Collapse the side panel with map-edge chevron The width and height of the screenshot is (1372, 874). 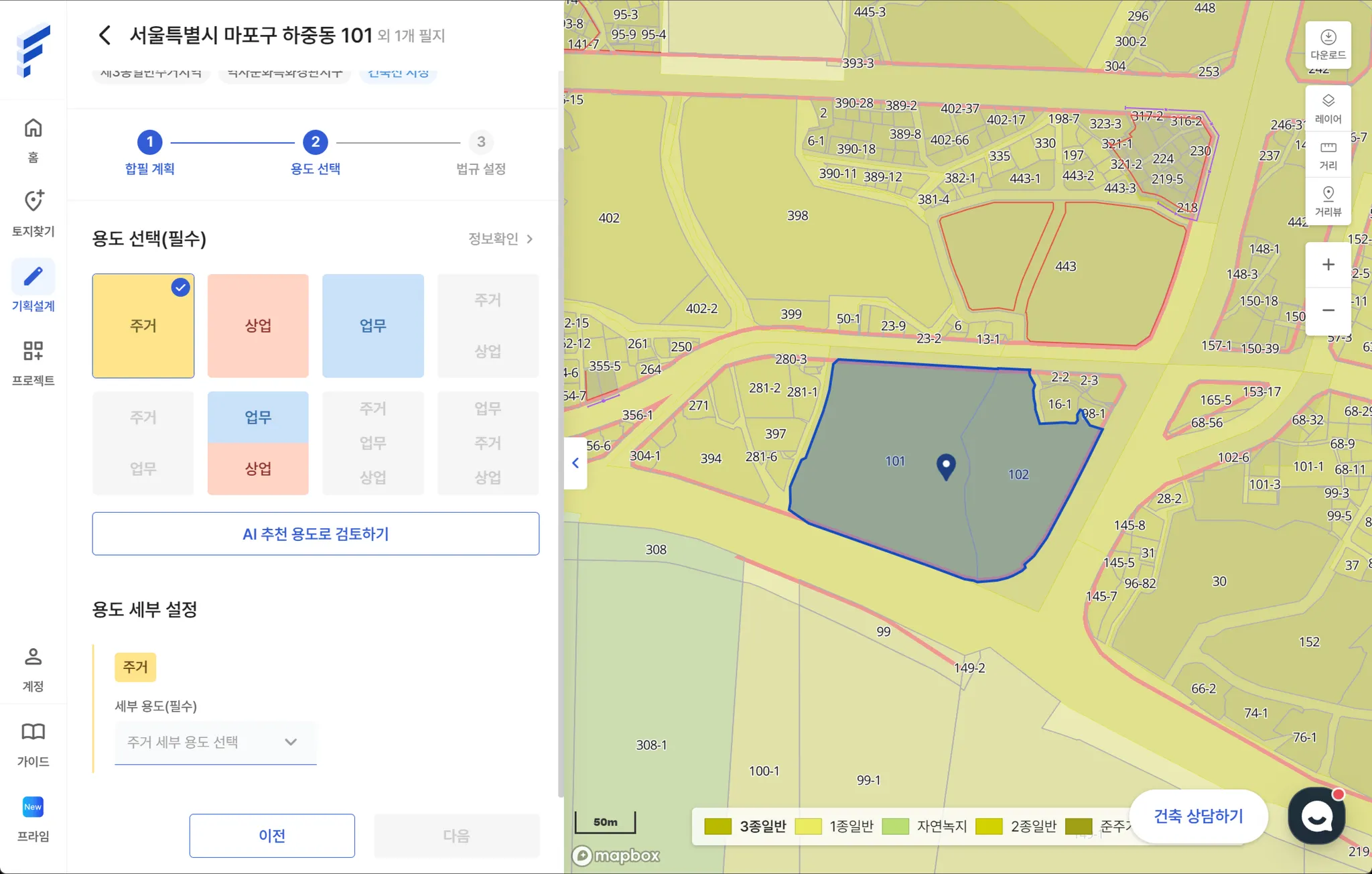pyautogui.click(x=575, y=462)
